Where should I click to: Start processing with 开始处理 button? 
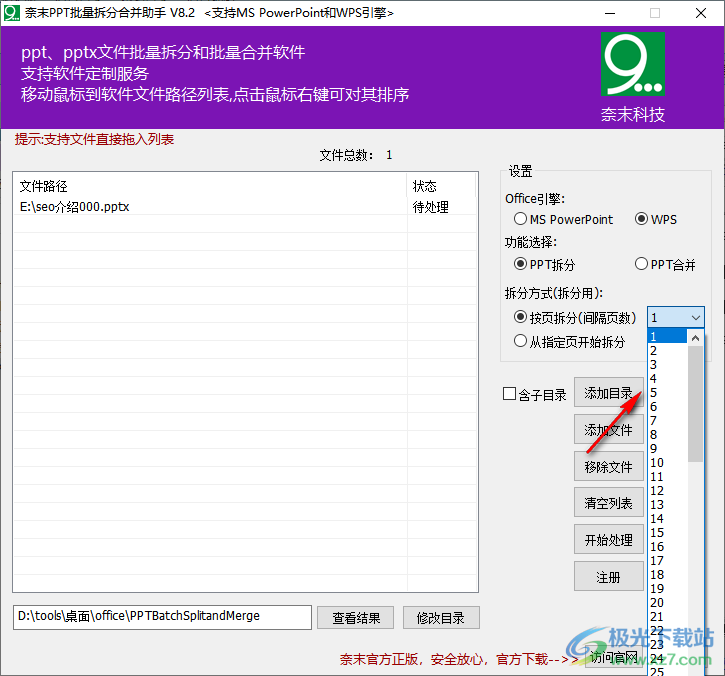(608, 540)
